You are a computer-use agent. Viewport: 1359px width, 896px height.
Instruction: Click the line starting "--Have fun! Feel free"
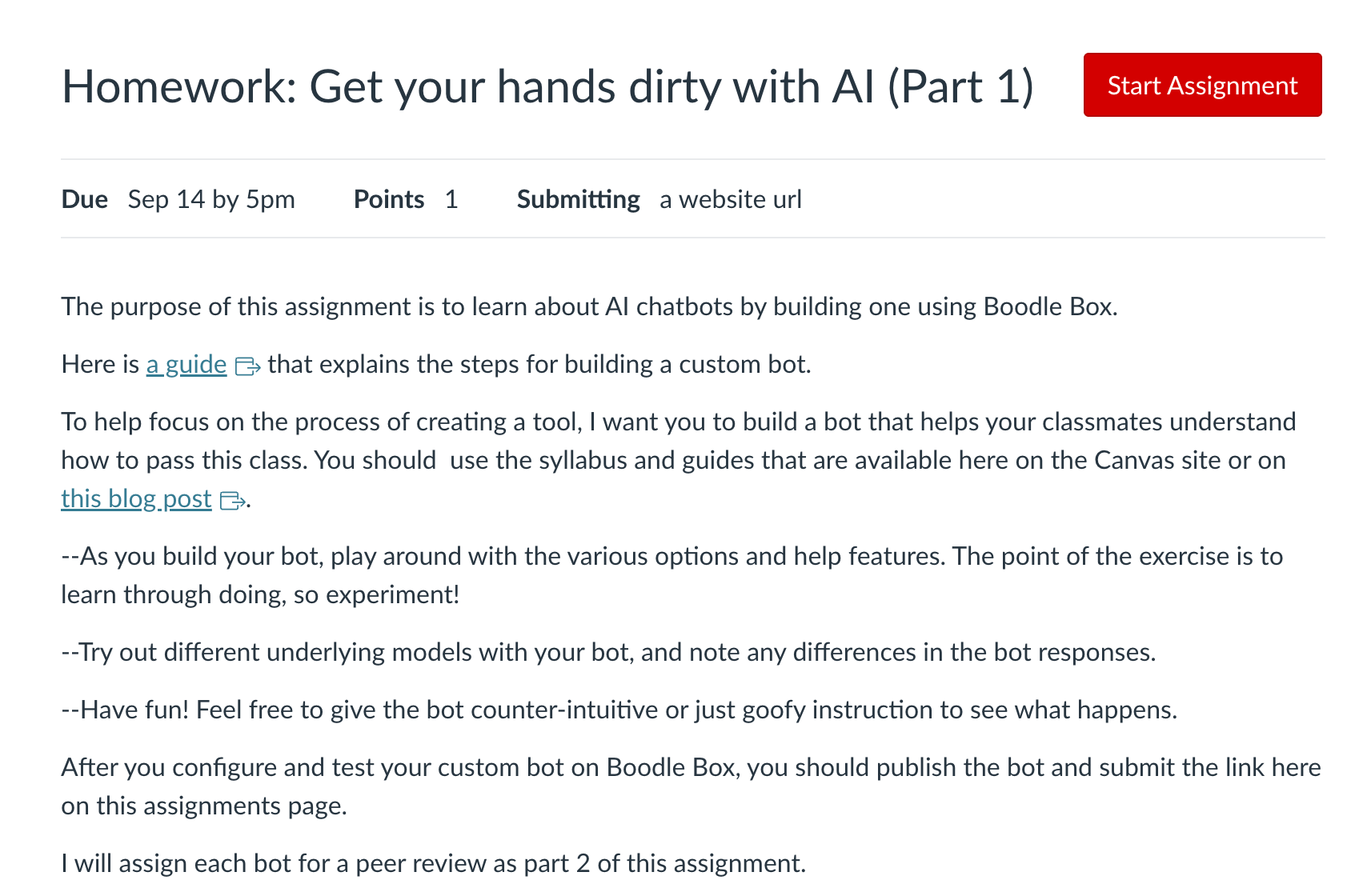[x=619, y=710]
